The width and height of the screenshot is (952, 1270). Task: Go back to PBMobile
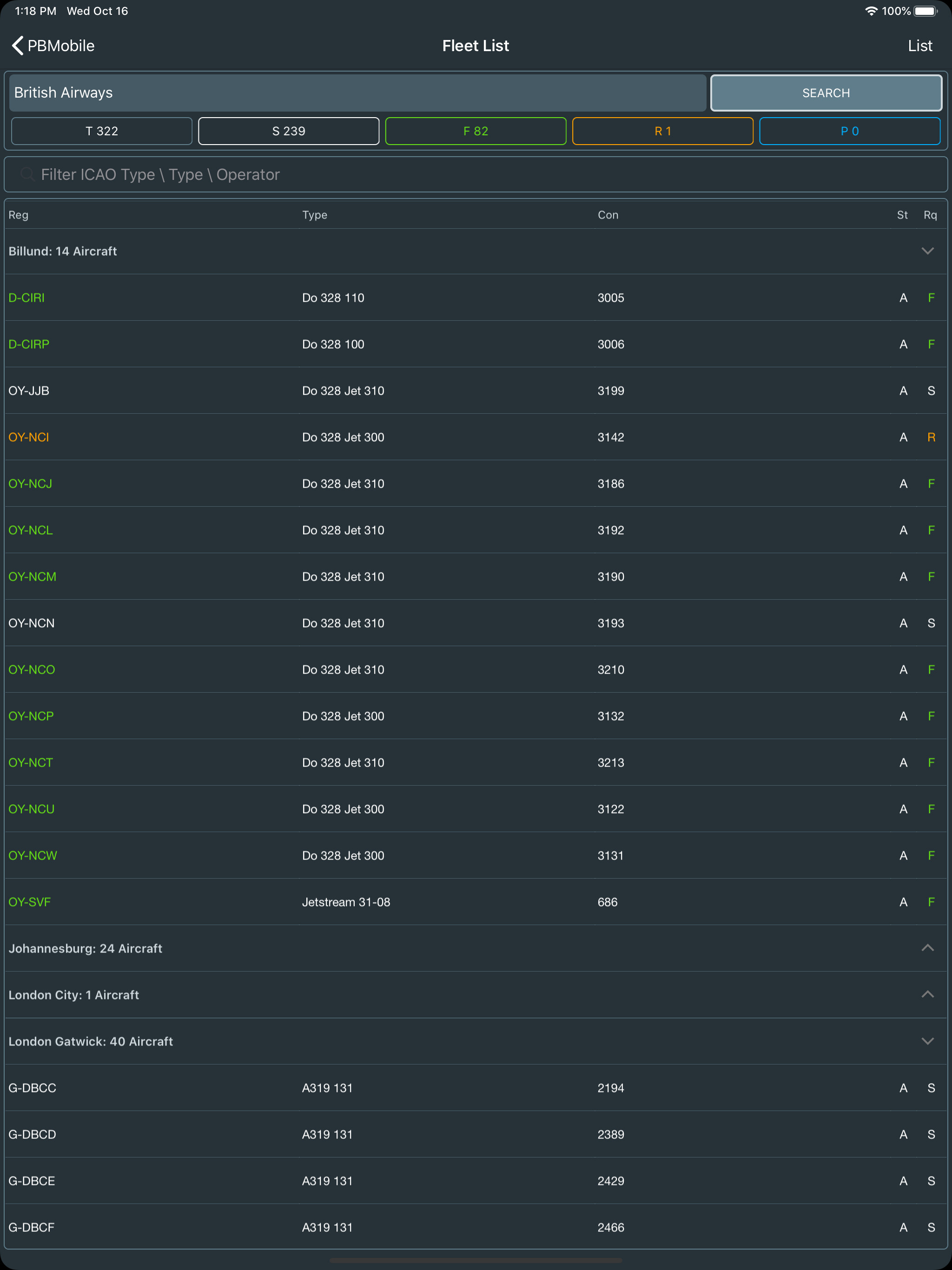[x=53, y=46]
